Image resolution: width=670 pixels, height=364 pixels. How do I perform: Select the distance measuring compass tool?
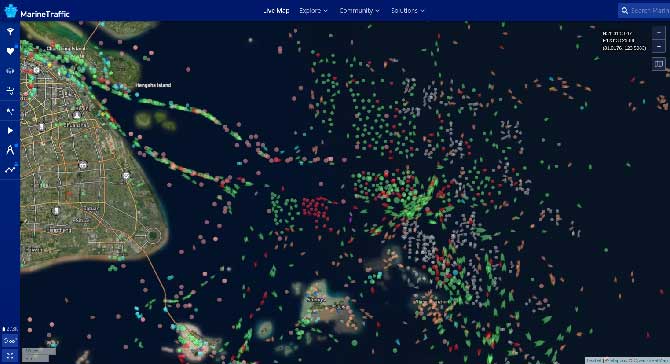[10, 150]
